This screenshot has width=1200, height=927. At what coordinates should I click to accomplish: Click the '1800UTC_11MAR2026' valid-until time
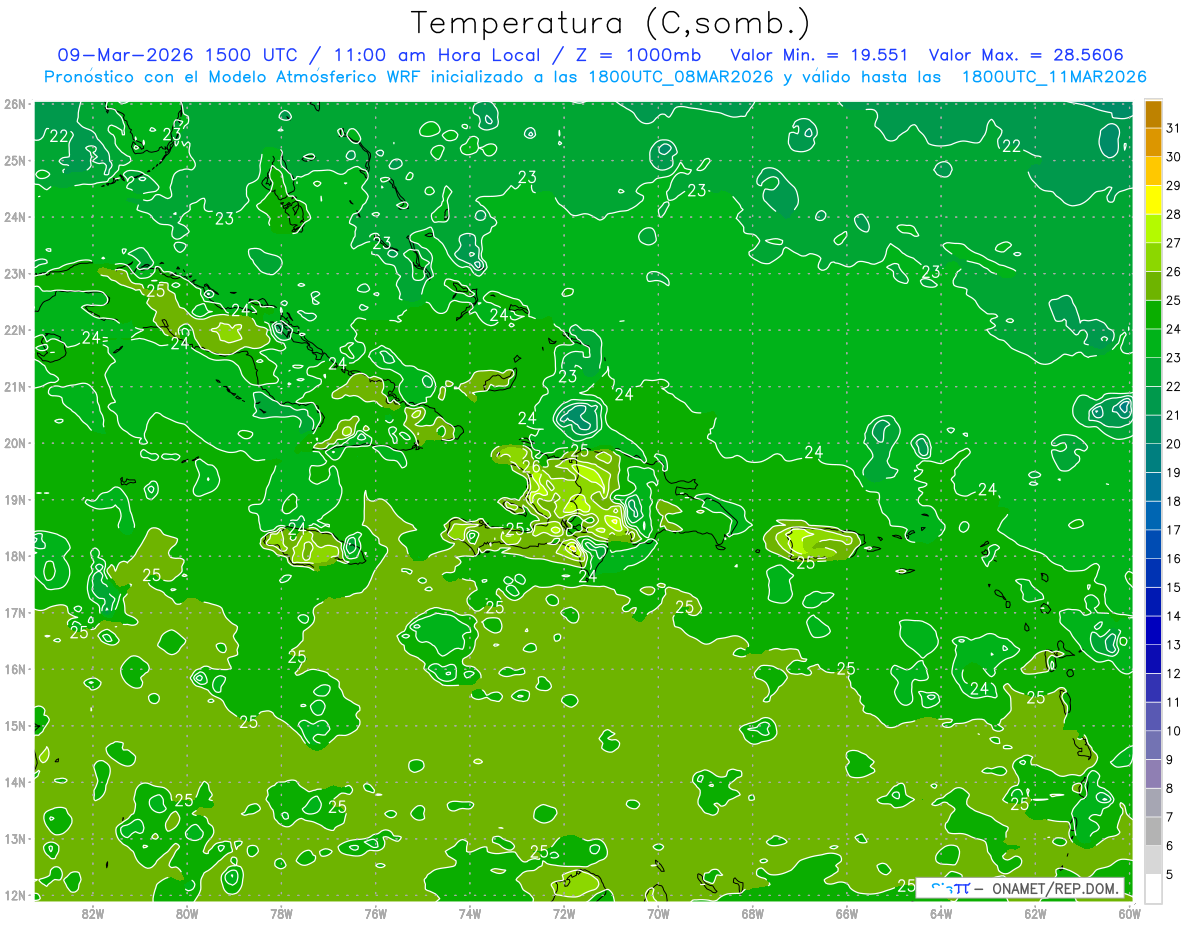[x=1054, y=77]
